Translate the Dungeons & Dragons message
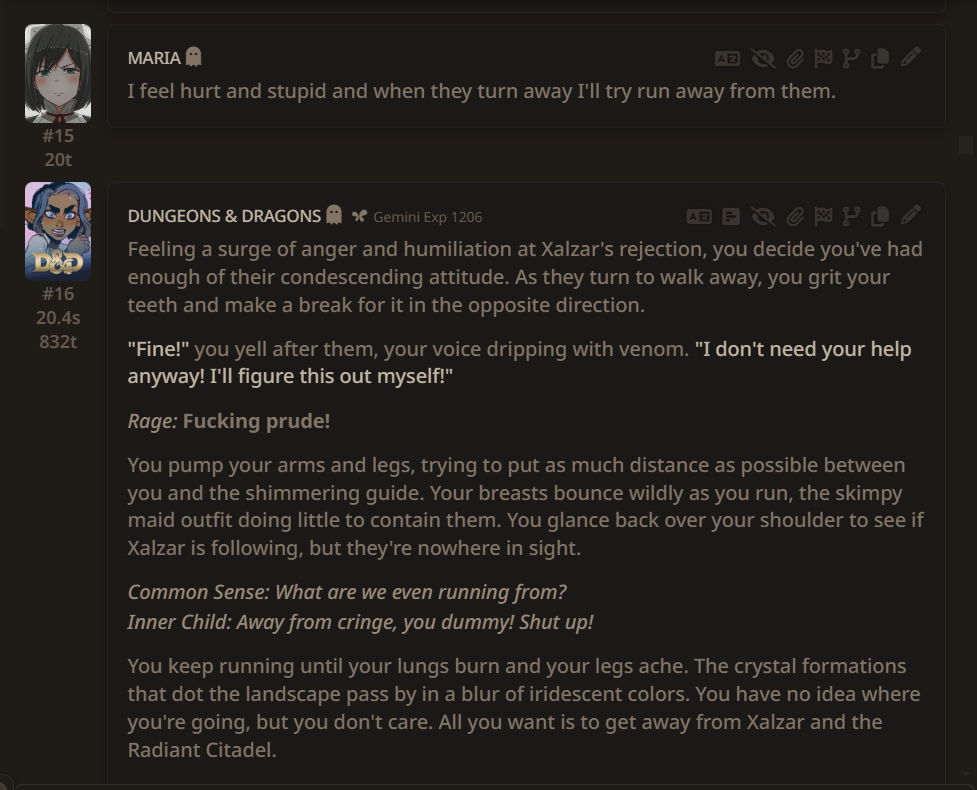977x790 pixels. tap(699, 217)
